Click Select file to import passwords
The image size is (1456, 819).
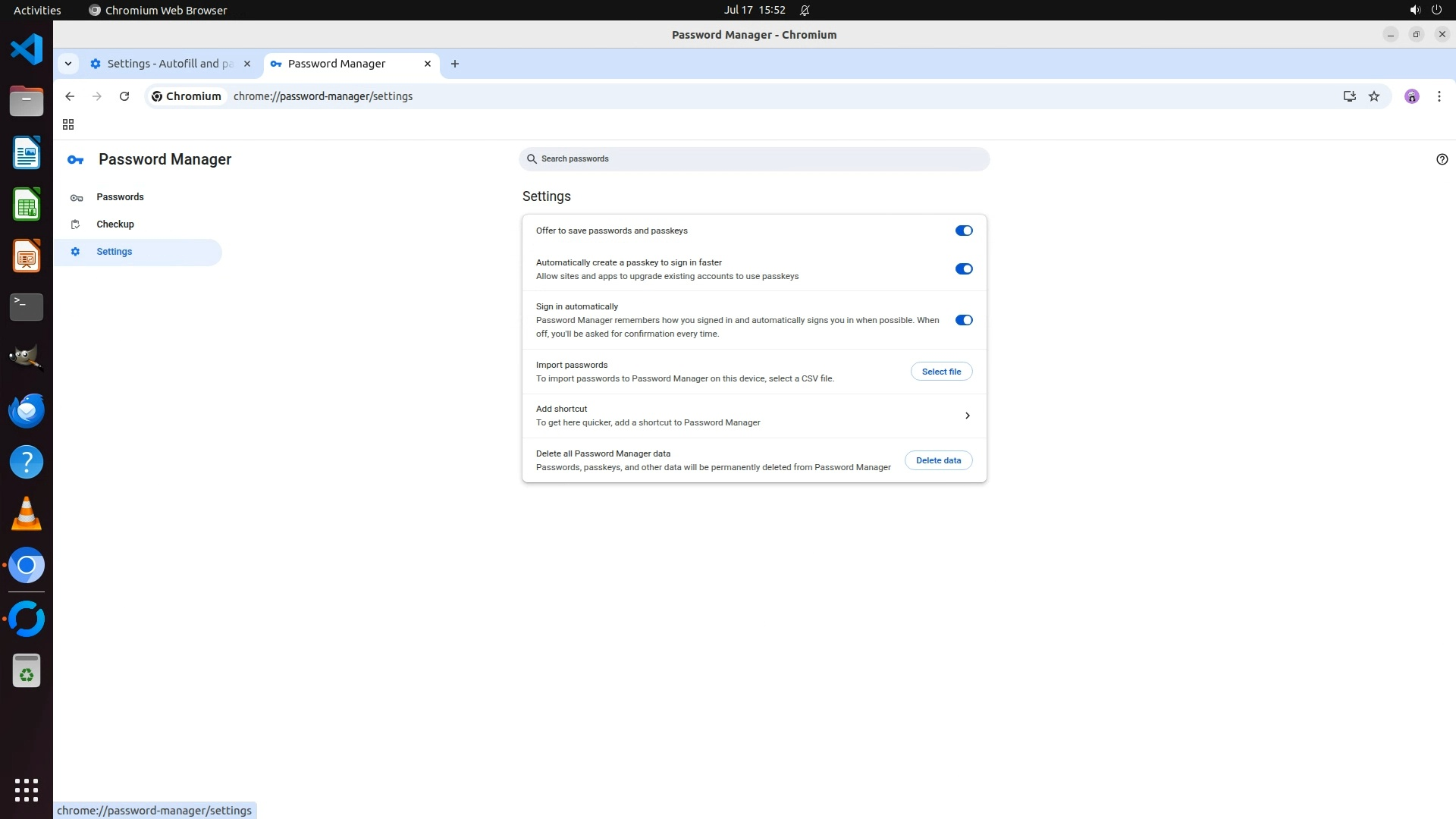pyautogui.click(x=941, y=372)
